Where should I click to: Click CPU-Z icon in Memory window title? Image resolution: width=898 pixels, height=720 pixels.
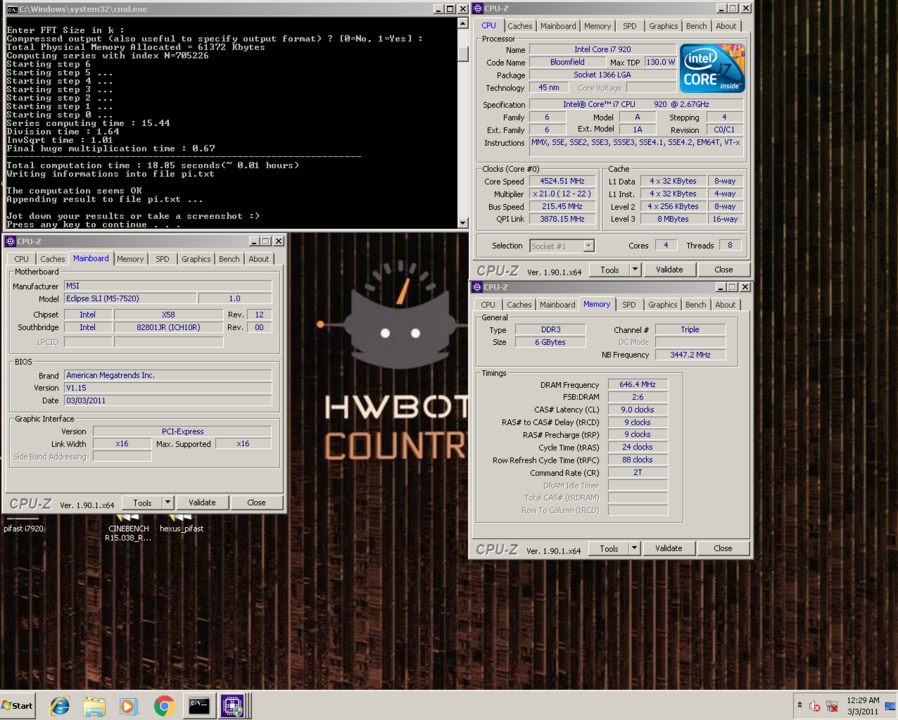tap(476, 287)
